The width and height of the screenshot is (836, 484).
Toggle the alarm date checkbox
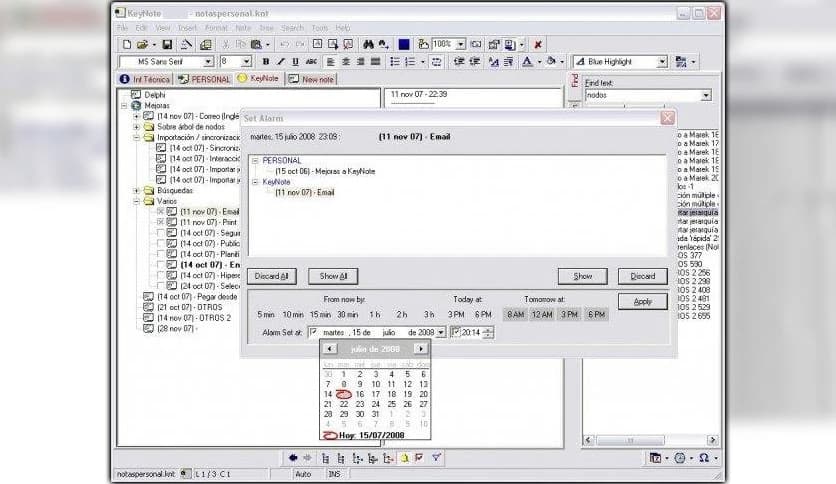click(x=314, y=332)
